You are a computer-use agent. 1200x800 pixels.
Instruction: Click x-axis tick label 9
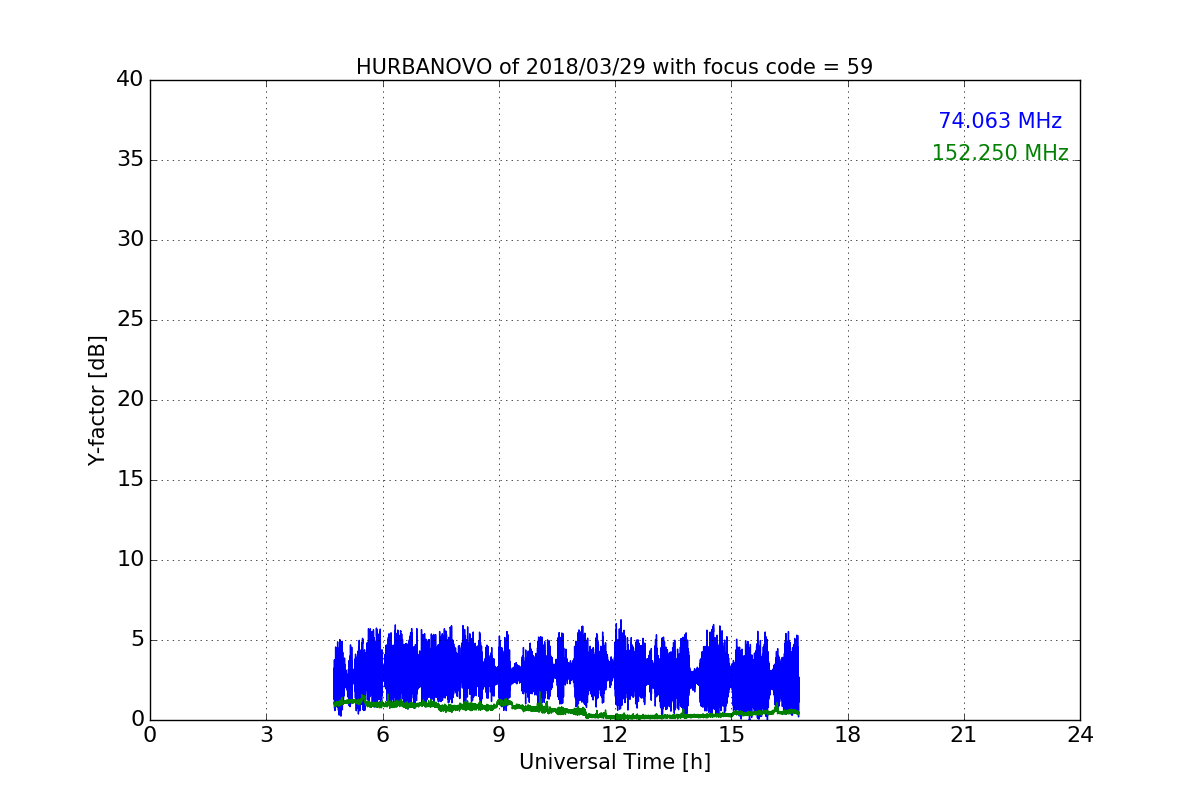(x=499, y=735)
